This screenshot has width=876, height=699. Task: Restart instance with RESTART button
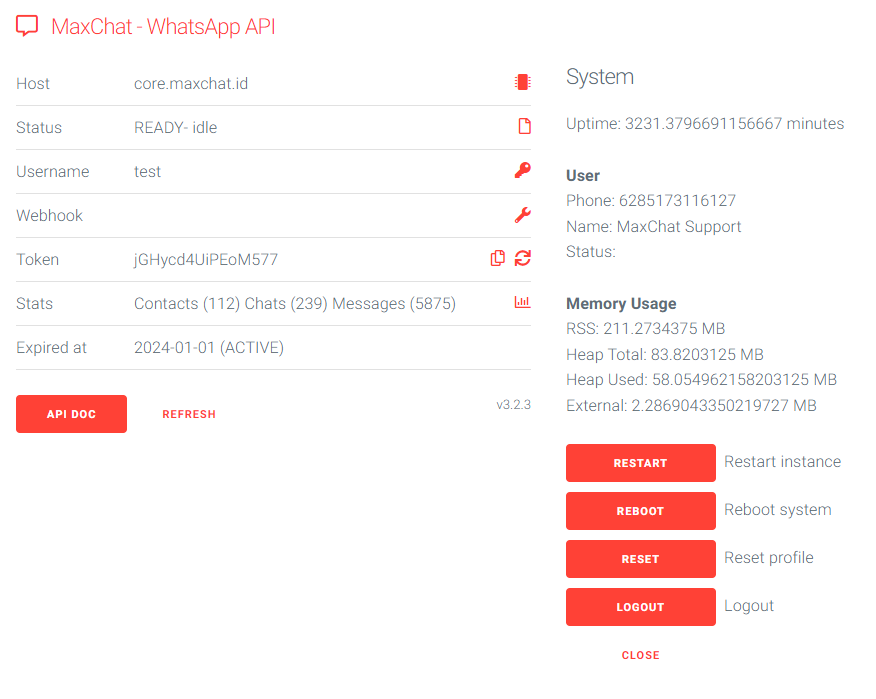tap(640, 463)
